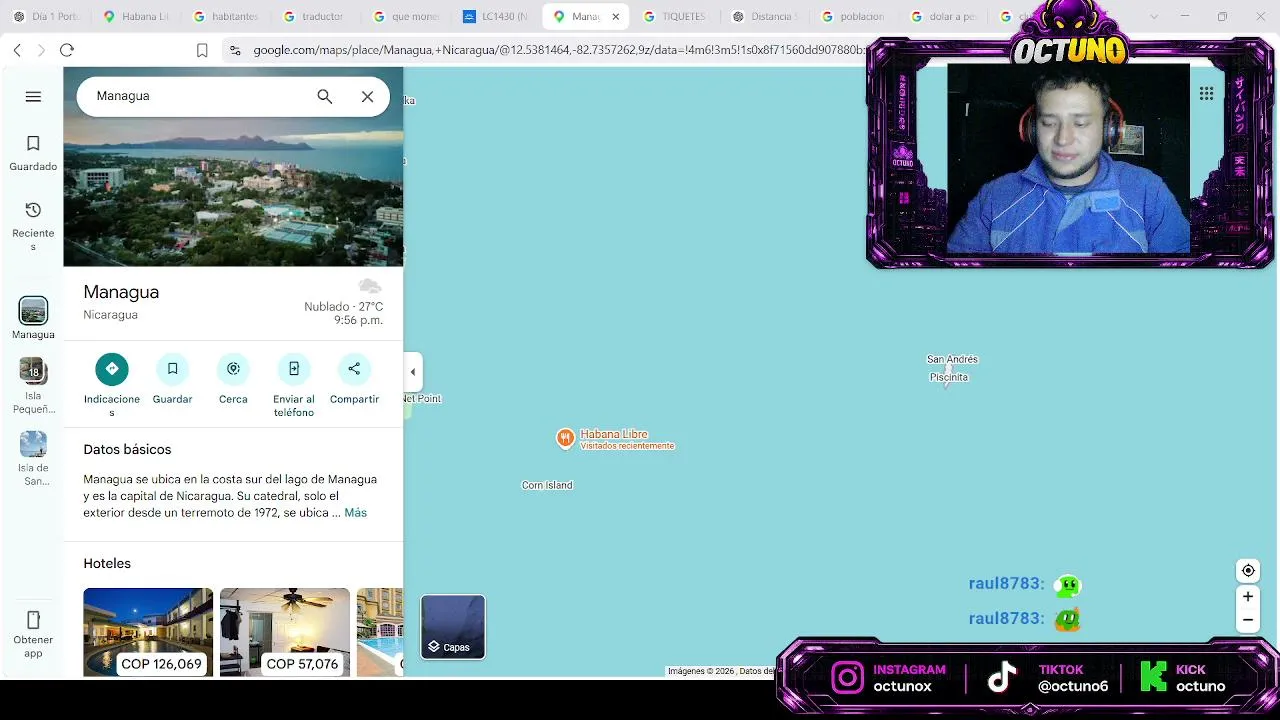Click the Corn Island map label

tap(547, 485)
